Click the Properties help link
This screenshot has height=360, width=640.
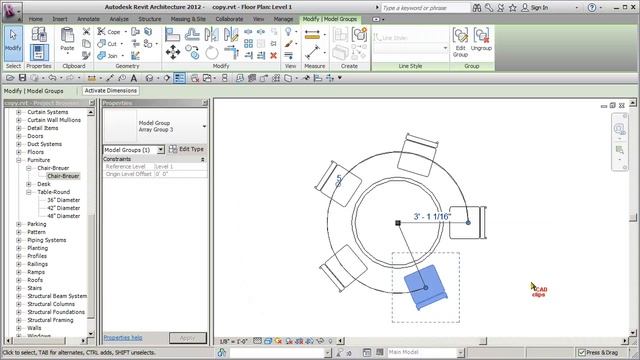tap(123, 338)
